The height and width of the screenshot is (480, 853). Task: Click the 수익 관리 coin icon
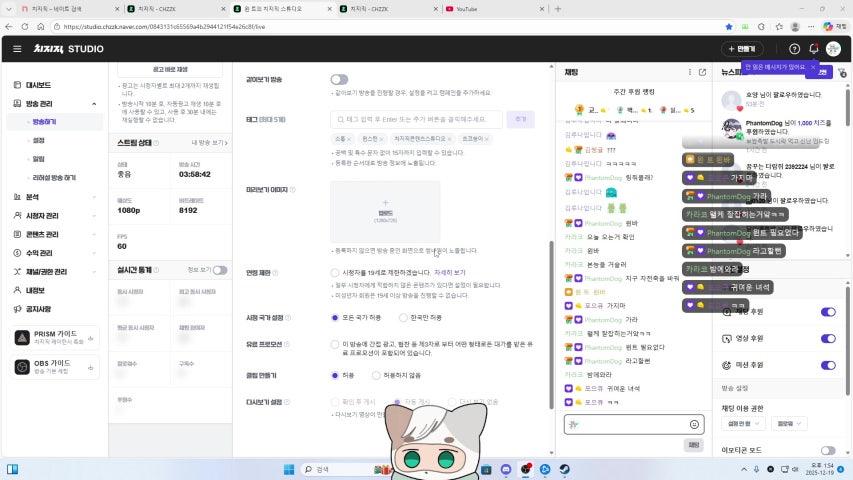coord(17,253)
